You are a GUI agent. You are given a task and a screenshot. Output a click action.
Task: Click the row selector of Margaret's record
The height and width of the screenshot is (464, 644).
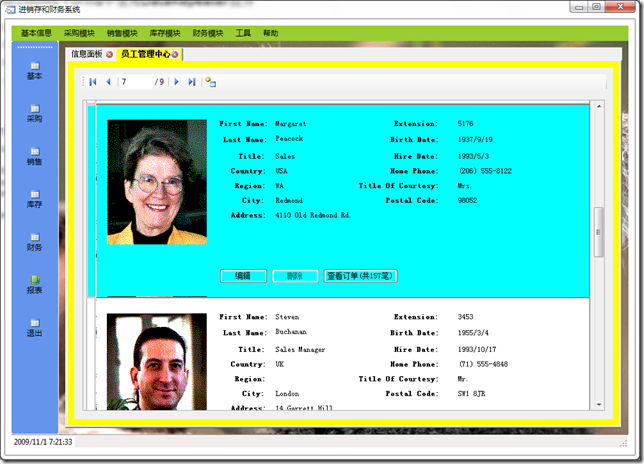click(91, 201)
